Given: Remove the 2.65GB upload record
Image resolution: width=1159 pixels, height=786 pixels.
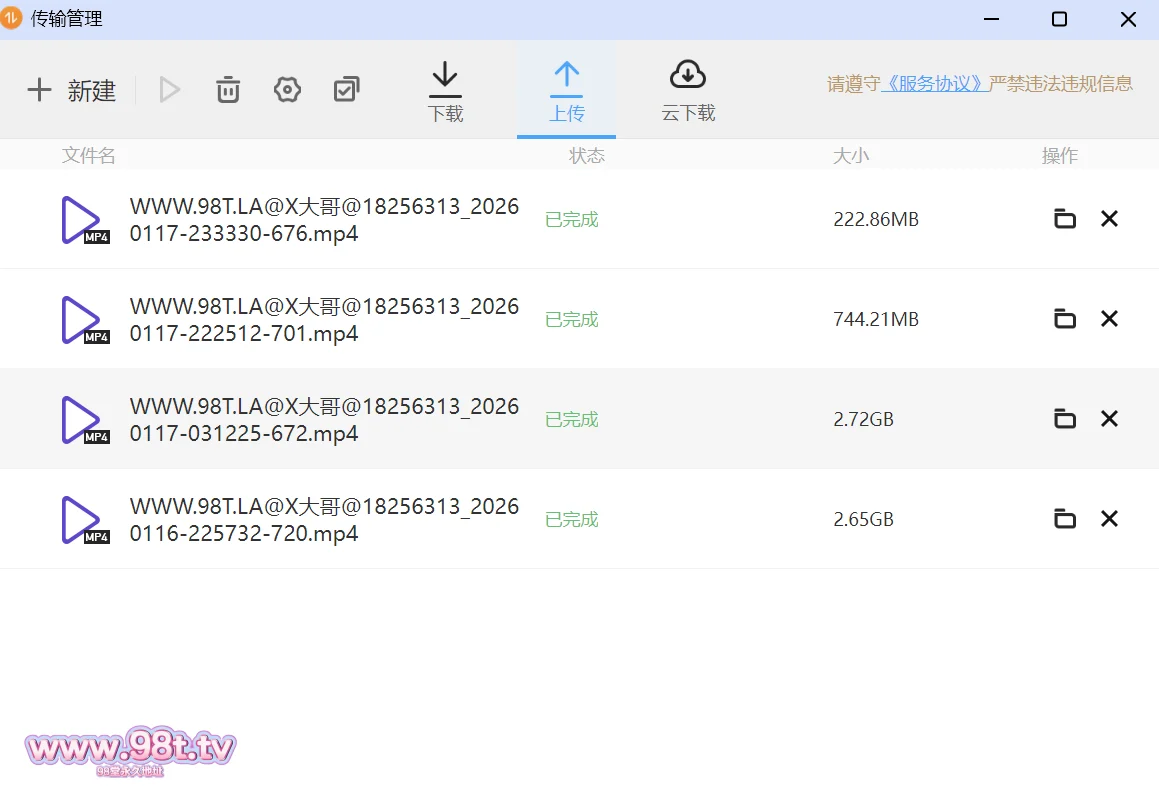Looking at the screenshot, I should coord(1109,519).
